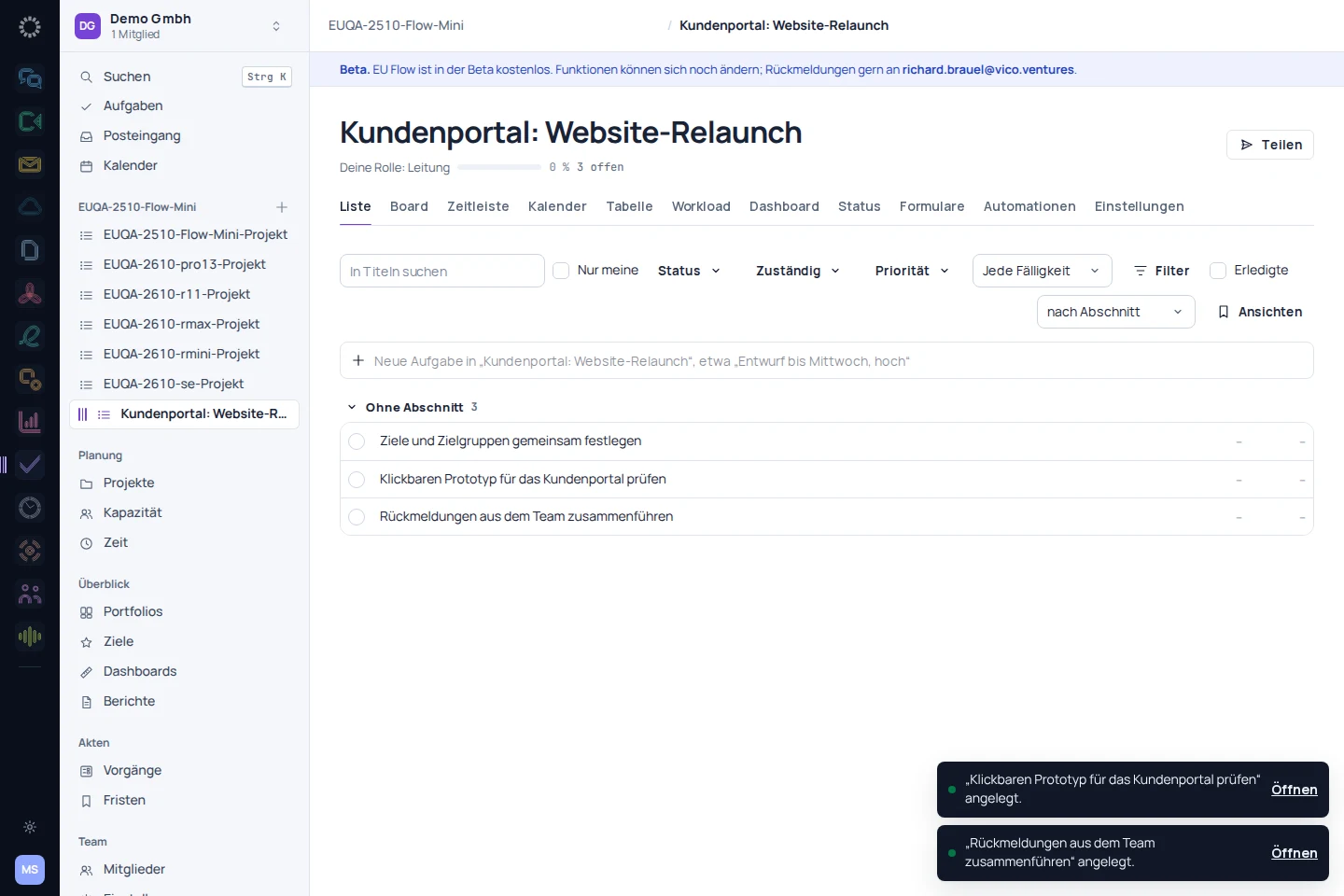1344x896 pixels.
Task: Open the bar chart analytics icon
Action: pos(30,422)
